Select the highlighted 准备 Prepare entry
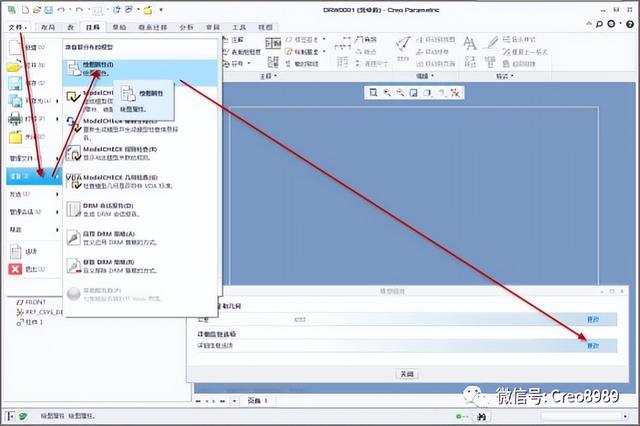This screenshot has height=426, width=640. point(33,176)
